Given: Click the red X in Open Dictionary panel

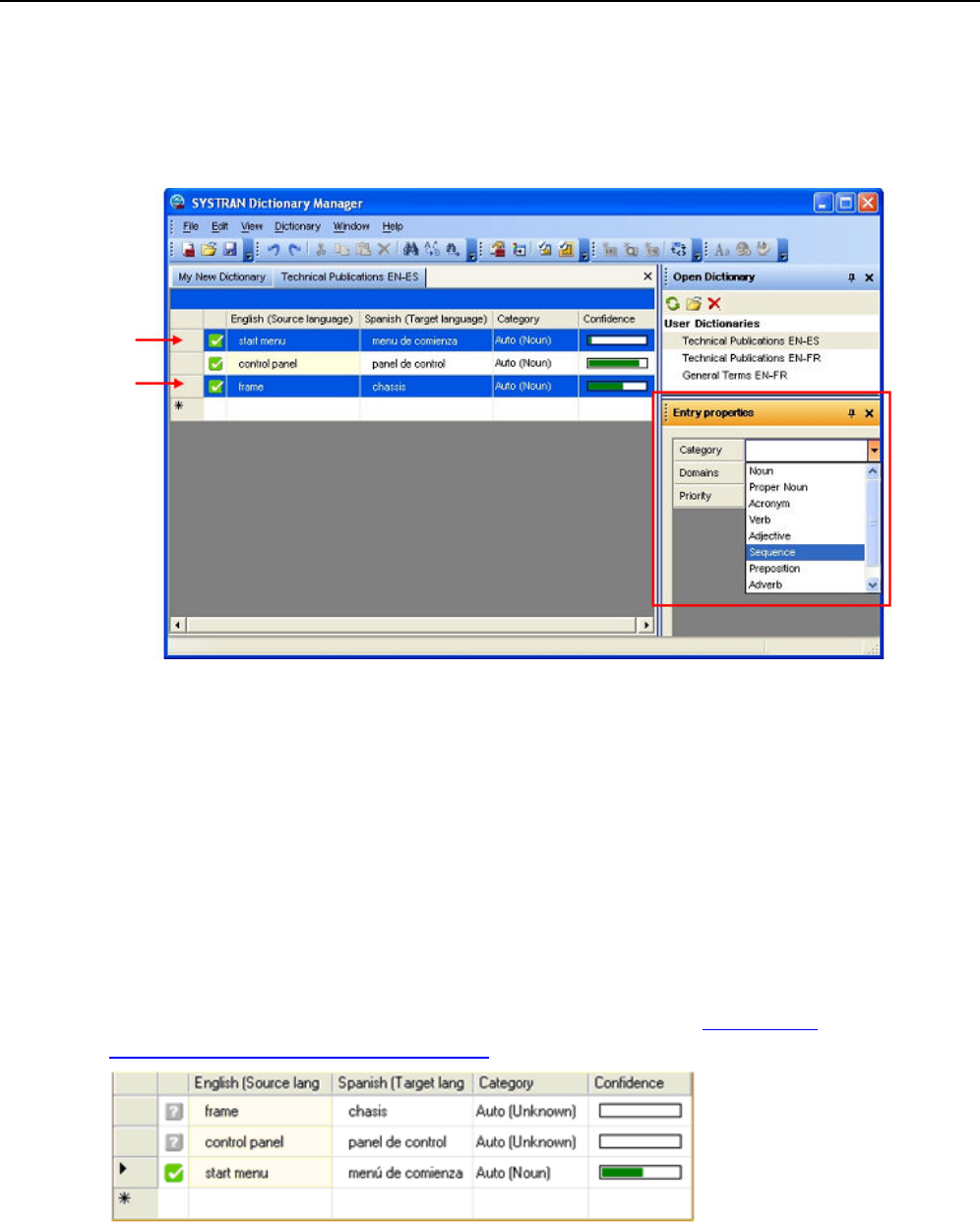Looking at the screenshot, I should tap(714, 303).
